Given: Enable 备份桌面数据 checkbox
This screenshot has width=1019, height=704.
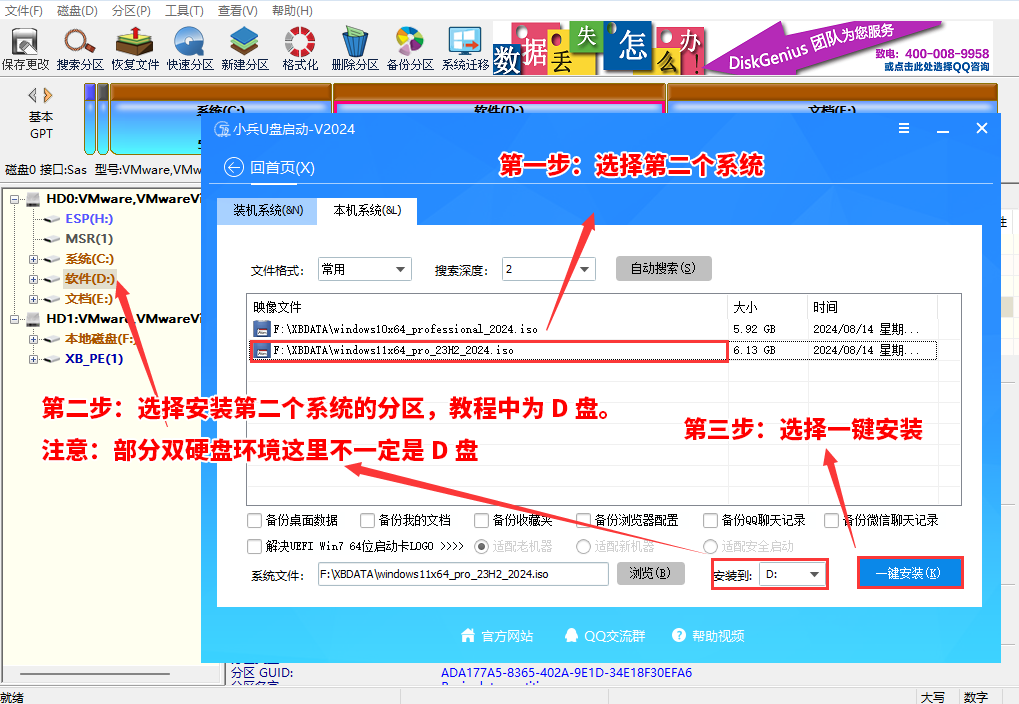Looking at the screenshot, I should (254, 521).
